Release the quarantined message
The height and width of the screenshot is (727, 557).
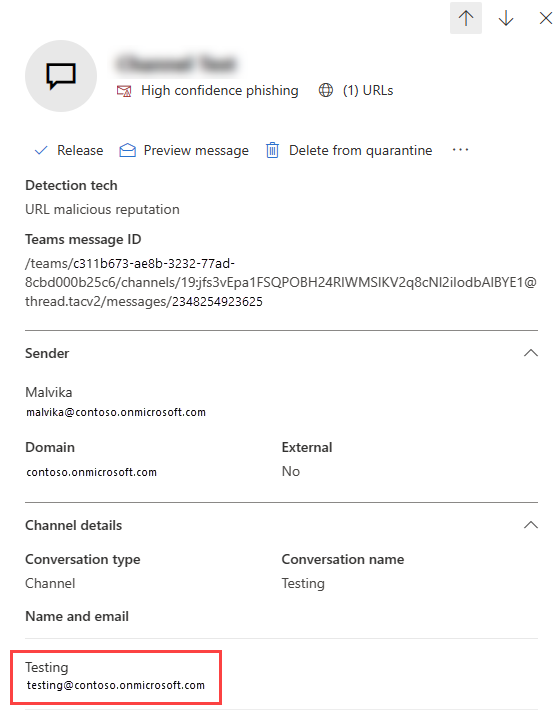pos(80,150)
